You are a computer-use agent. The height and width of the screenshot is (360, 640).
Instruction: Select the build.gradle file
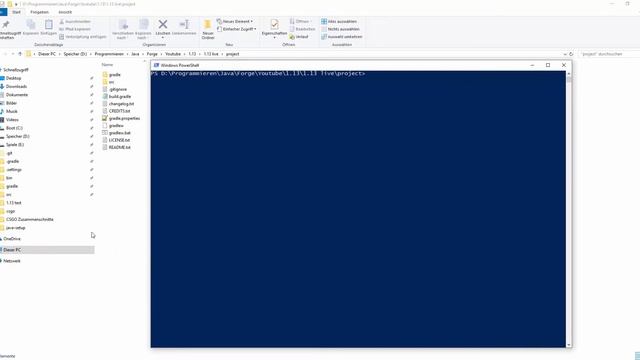120,97
